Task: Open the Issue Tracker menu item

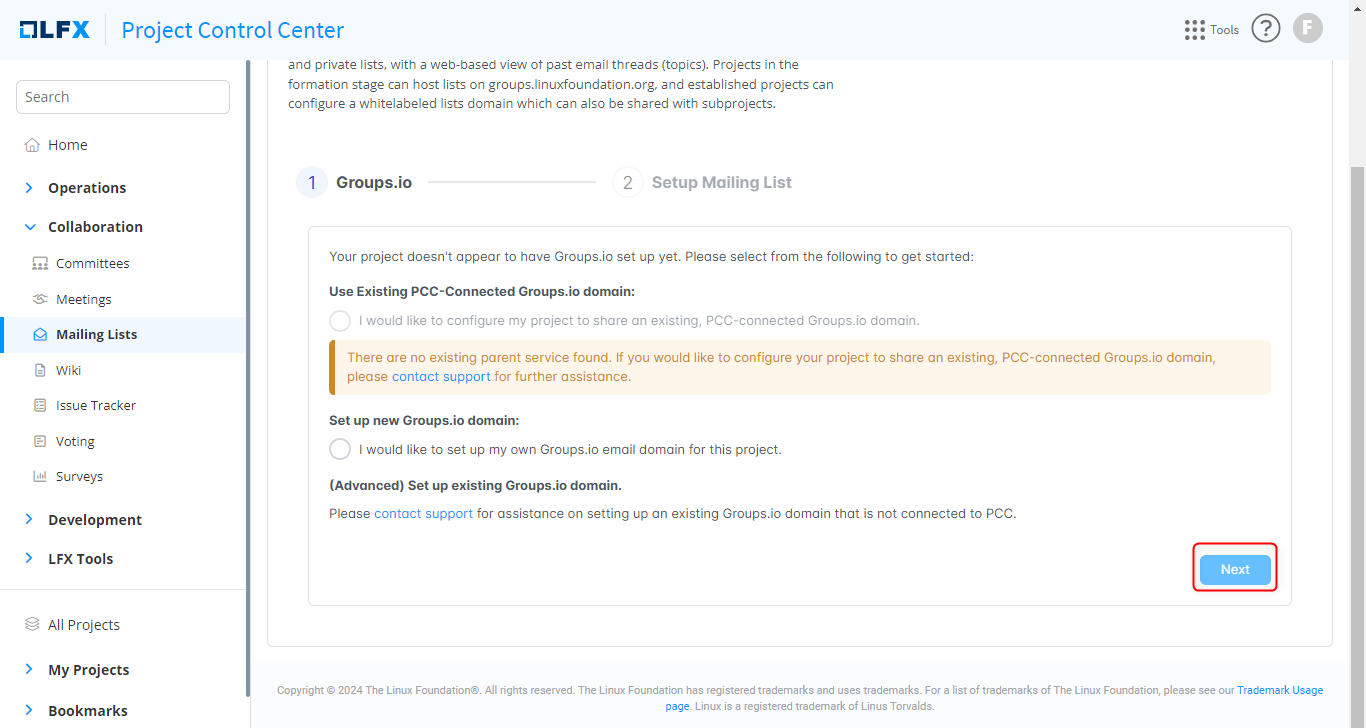Action: tap(96, 406)
